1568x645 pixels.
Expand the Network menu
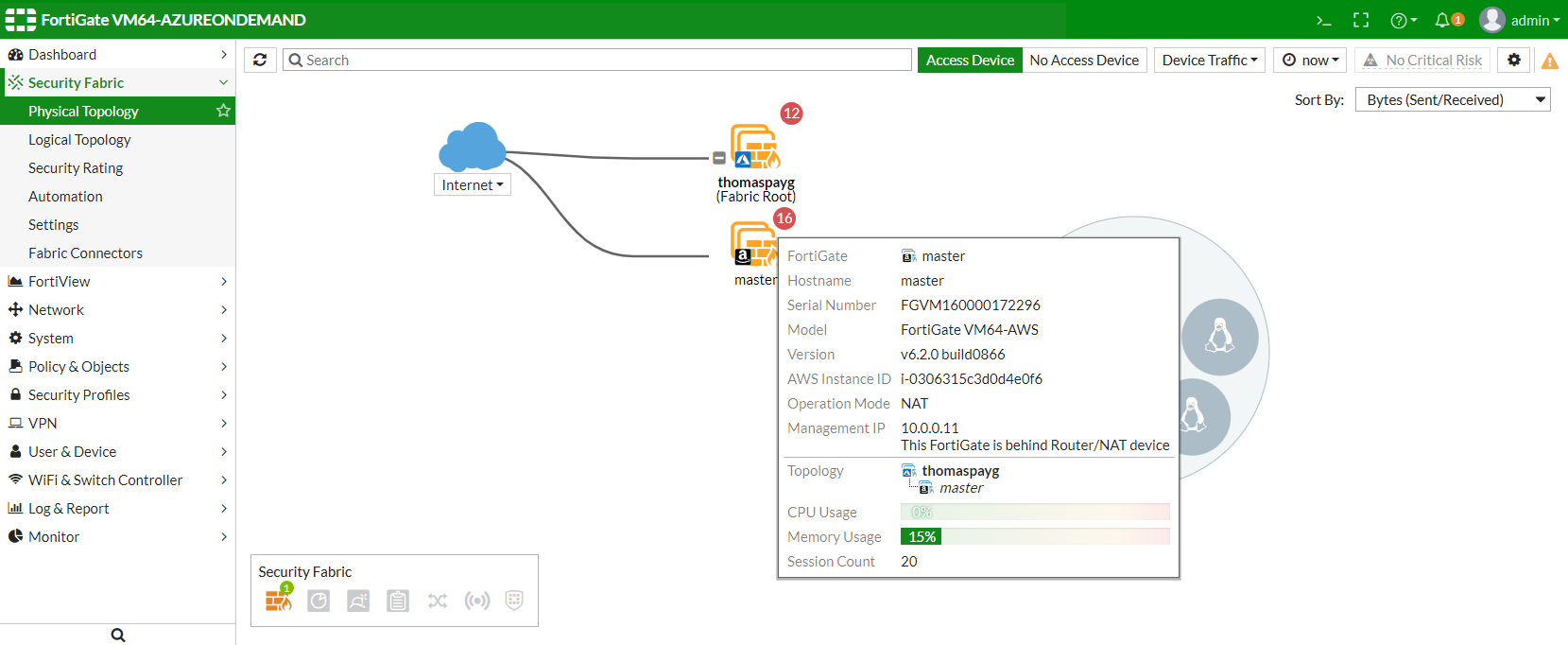(x=117, y=309)
